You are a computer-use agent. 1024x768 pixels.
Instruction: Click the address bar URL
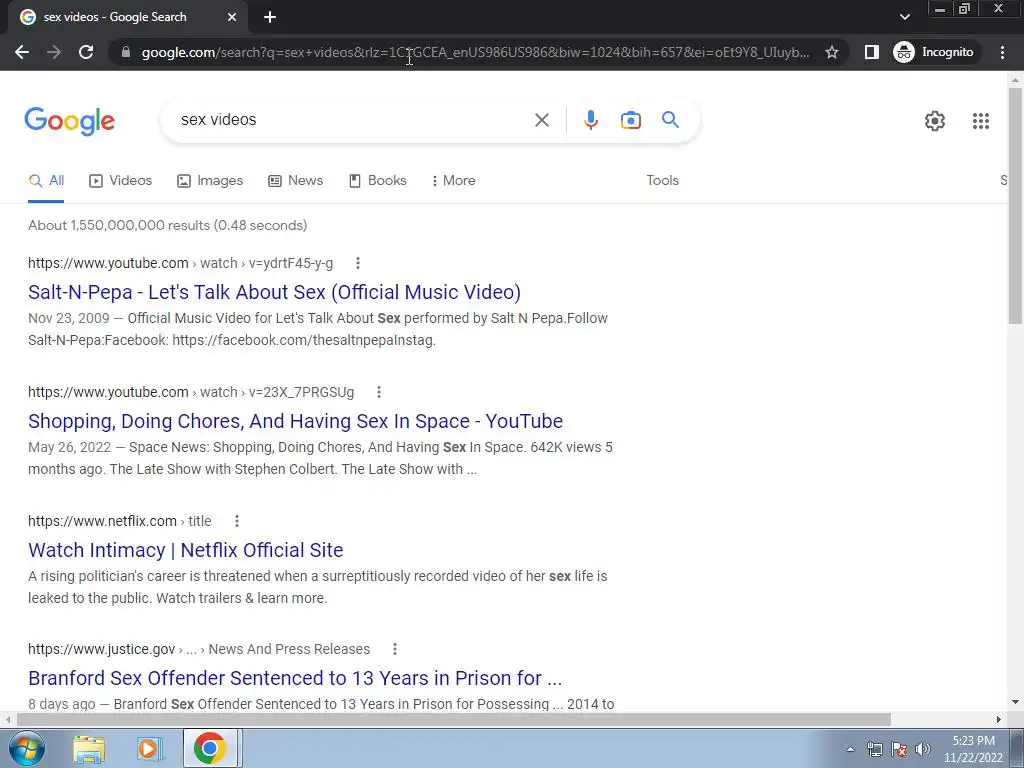[x=475, y=52]
